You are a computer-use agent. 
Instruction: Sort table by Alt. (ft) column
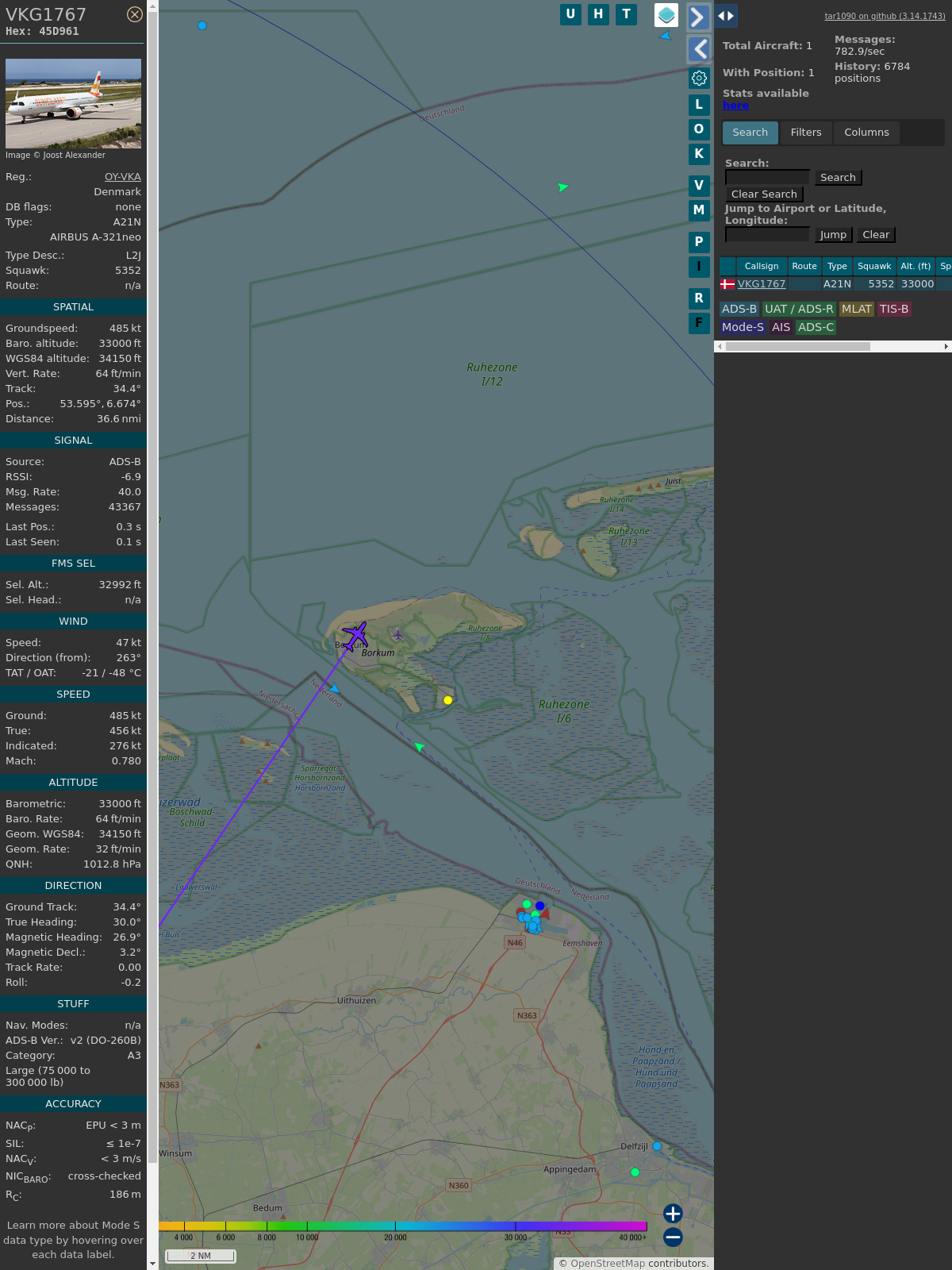click(916, 266)
